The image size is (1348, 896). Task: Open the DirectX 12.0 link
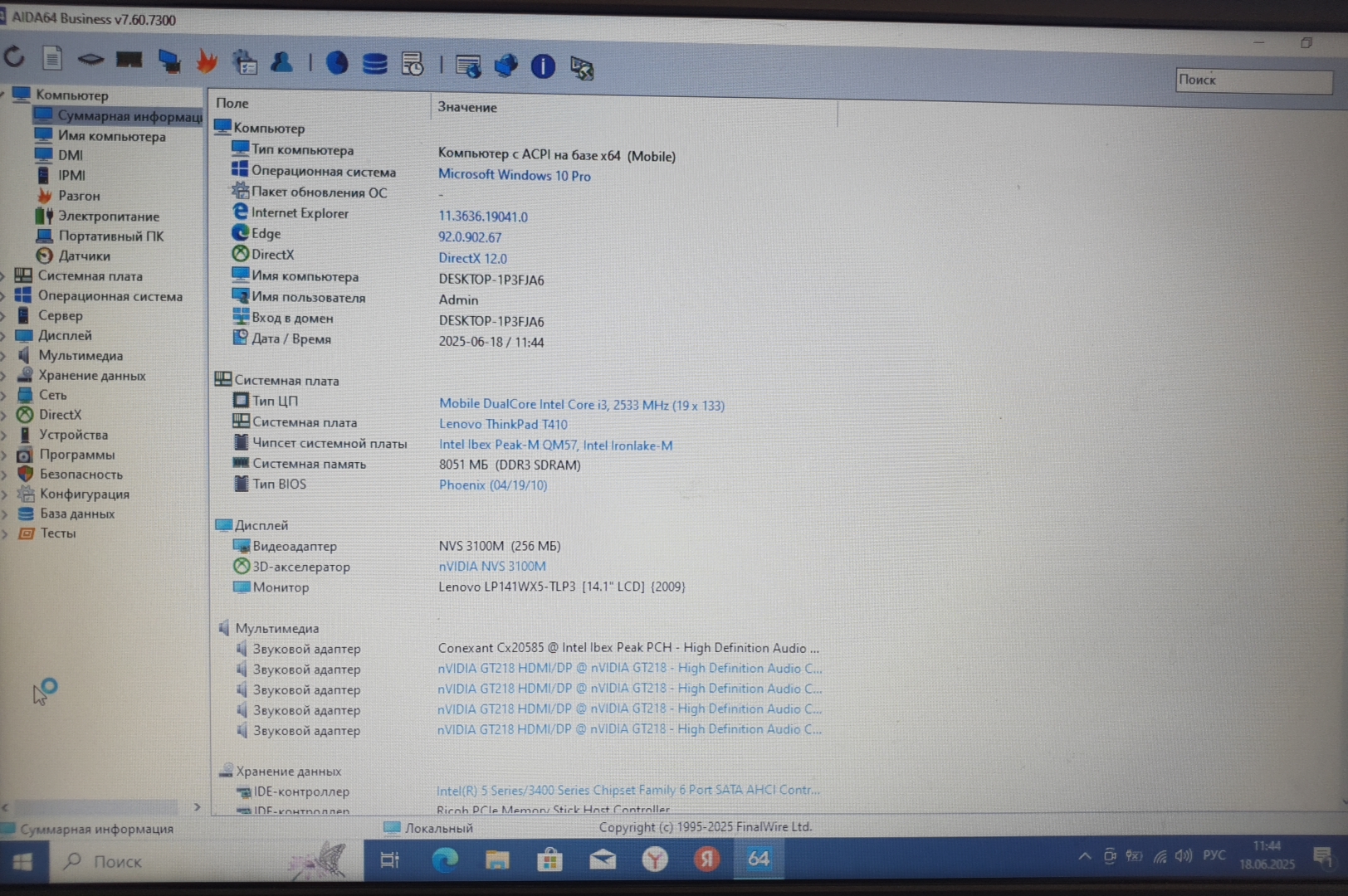(472, 258)
